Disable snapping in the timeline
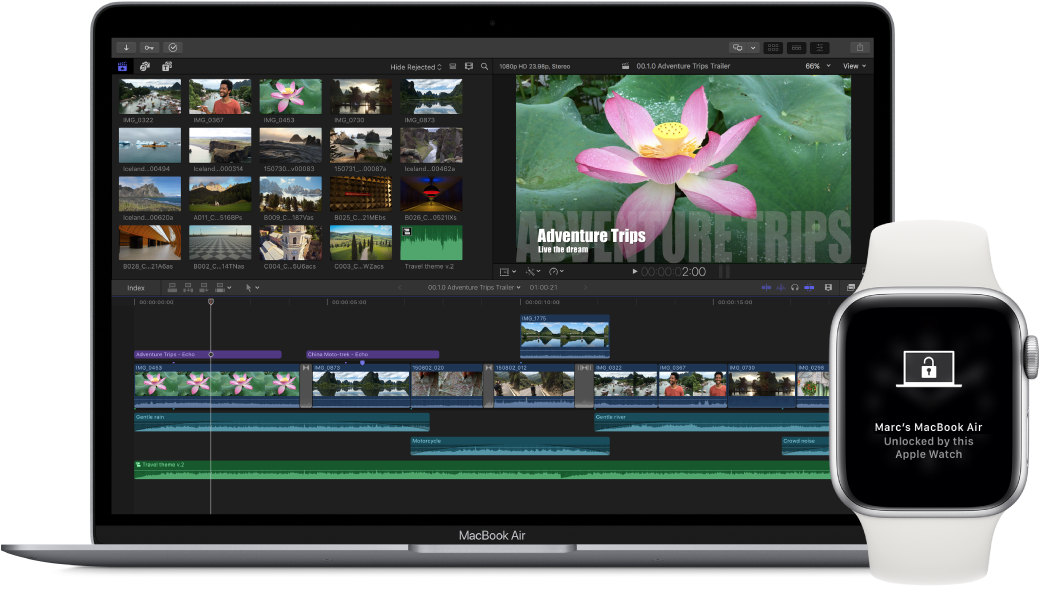 809,288
